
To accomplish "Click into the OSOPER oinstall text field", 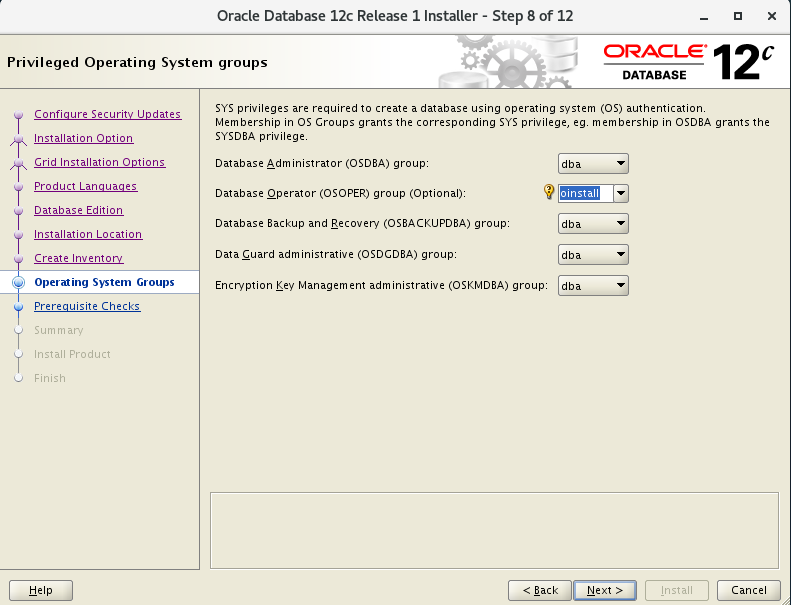I will (586, 193).
